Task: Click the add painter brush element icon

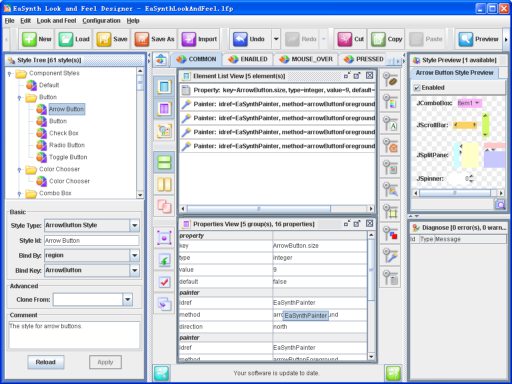Action: tap(390, 256)
